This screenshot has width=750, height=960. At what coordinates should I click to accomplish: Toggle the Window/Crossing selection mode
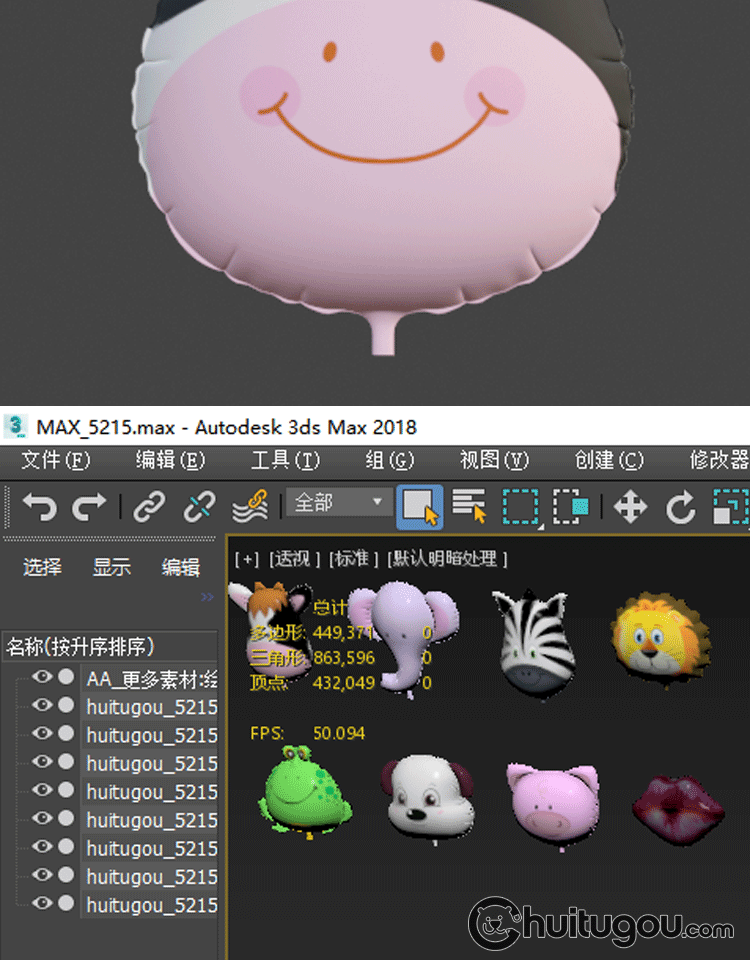pos(571,507)
